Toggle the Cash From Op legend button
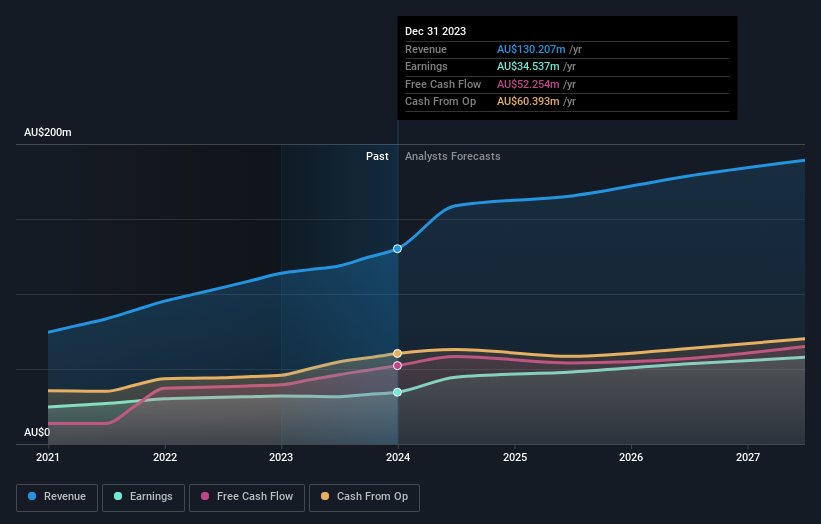 [364, 497]
